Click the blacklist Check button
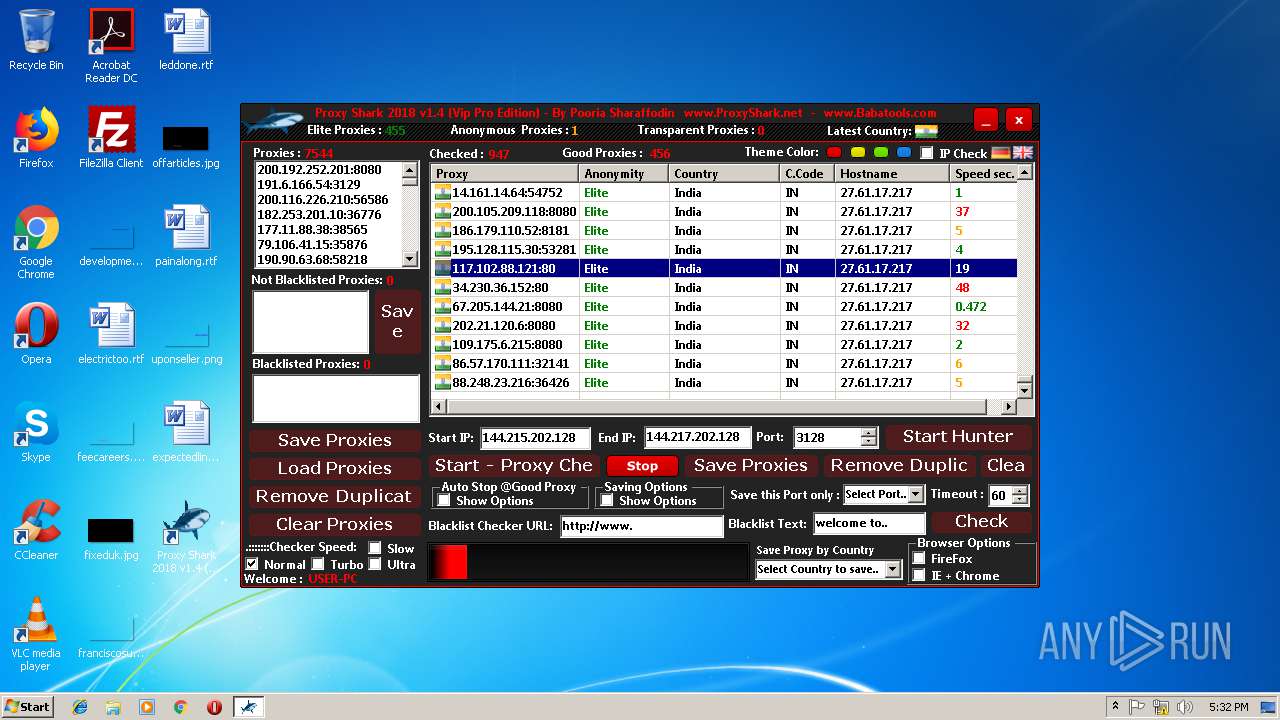 981,522
